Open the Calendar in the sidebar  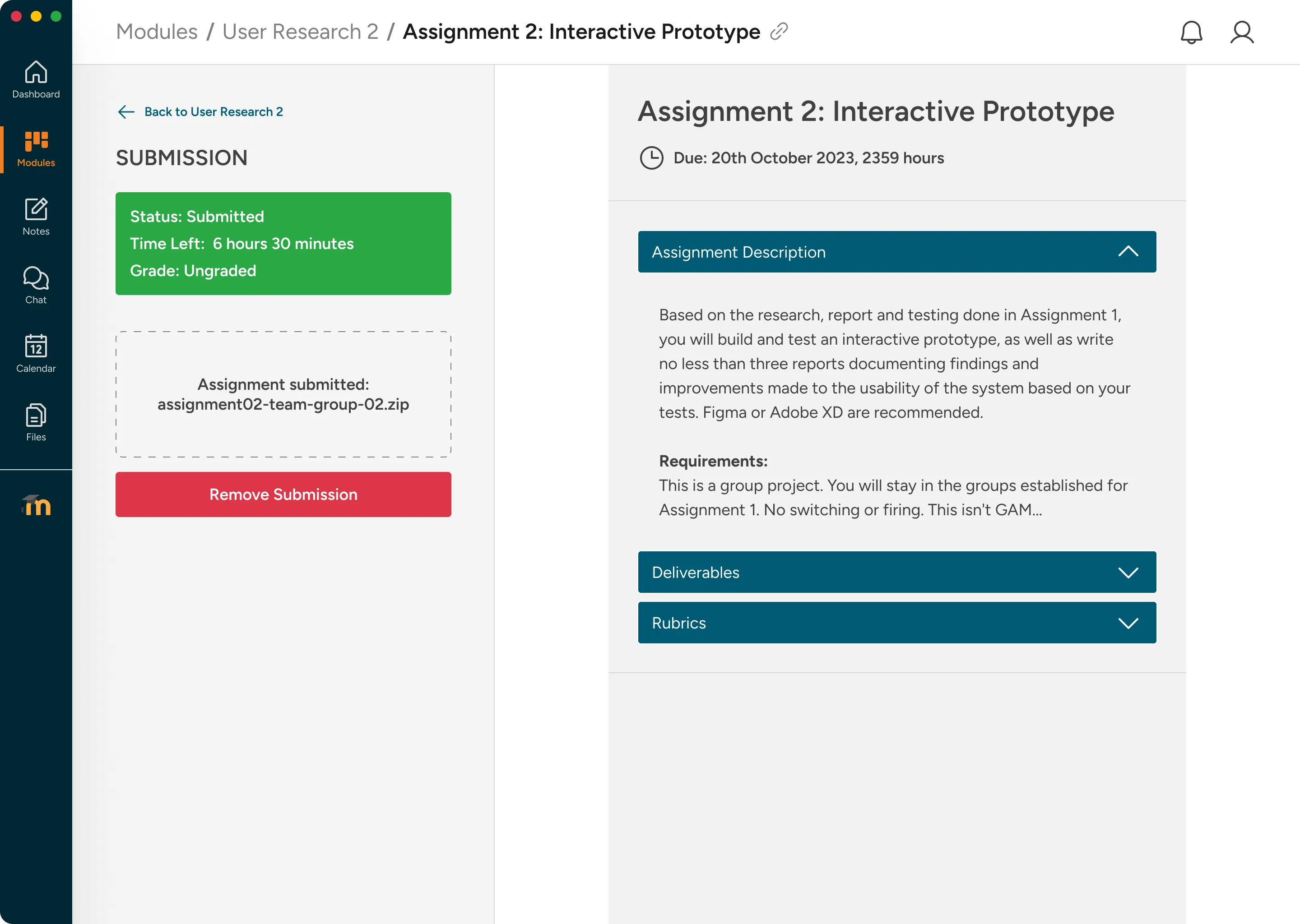[x=36, y=354]
